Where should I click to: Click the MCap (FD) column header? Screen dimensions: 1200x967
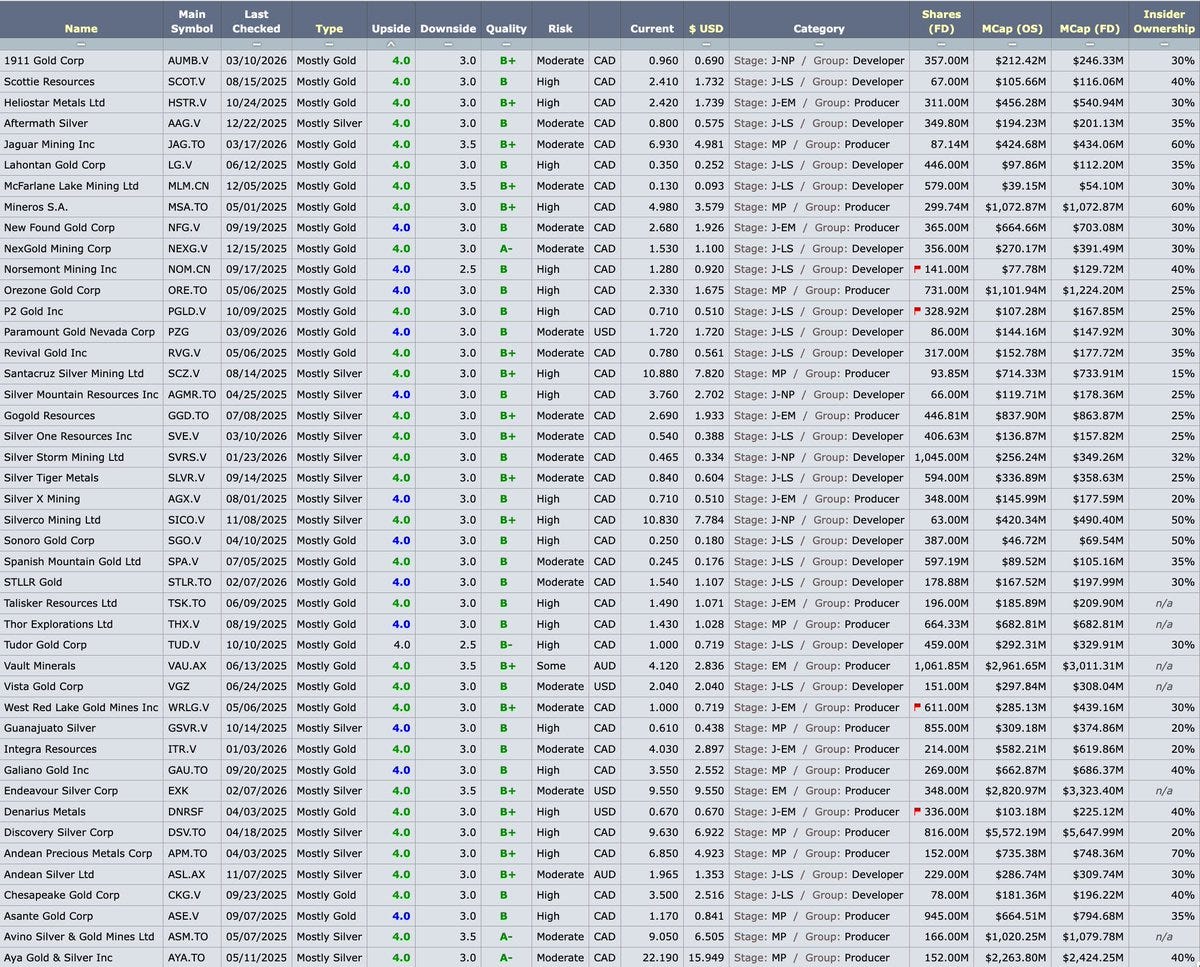click(x=1090, y=29)
